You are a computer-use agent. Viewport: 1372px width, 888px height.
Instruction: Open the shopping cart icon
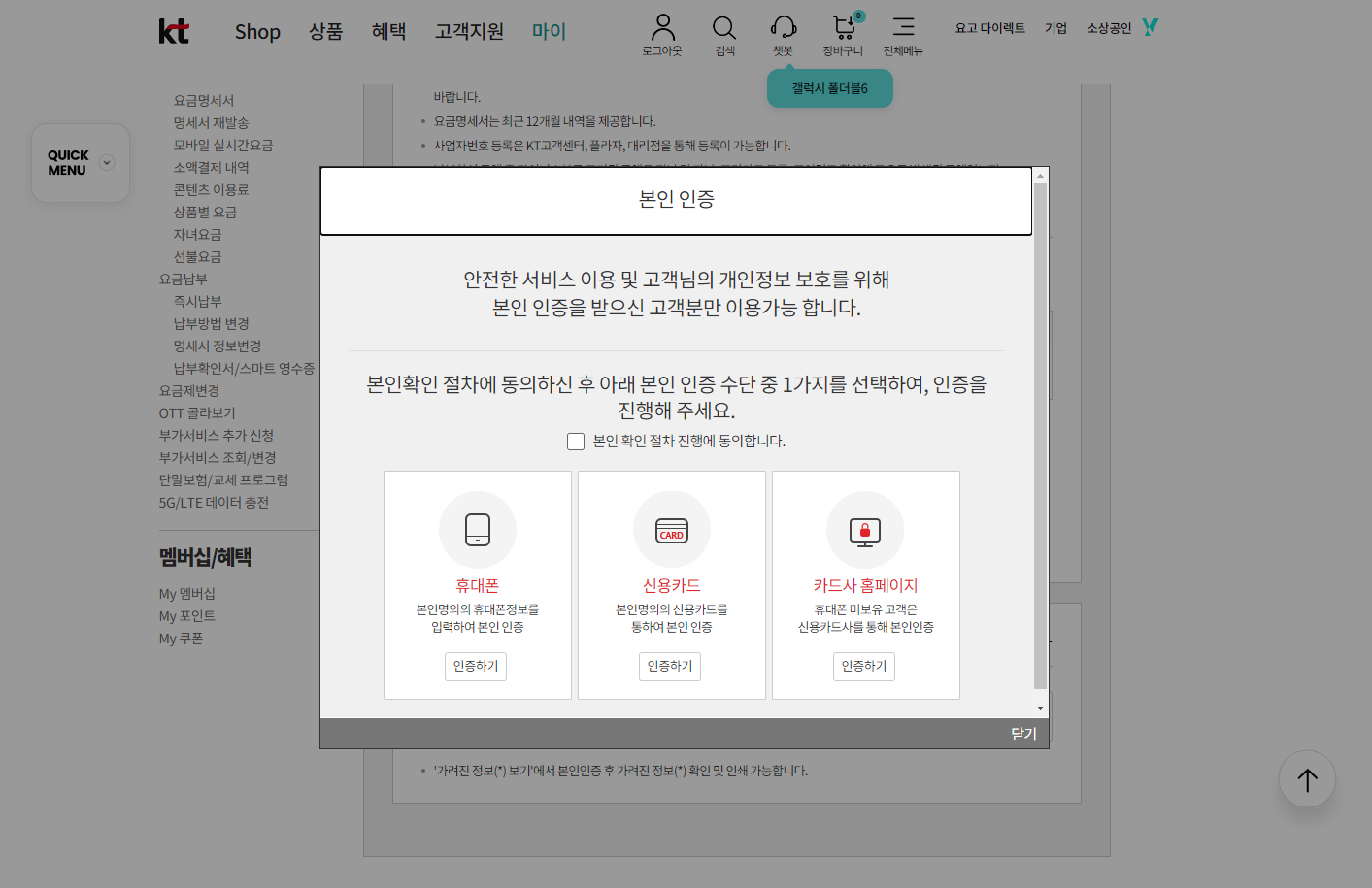tap(843, 27)
